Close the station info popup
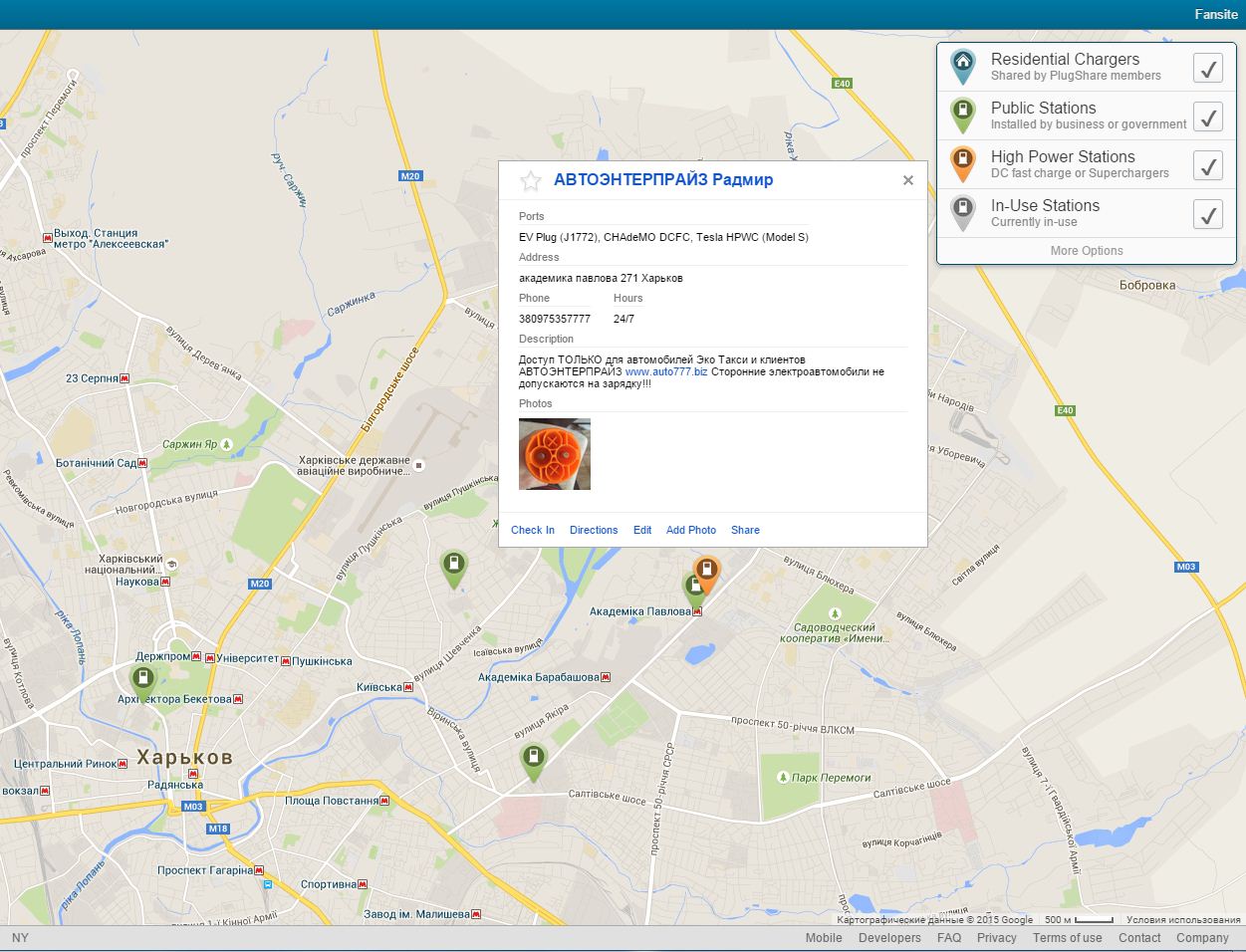The width and height of the screenshot is (1246, 952). [x=907, y=180]
